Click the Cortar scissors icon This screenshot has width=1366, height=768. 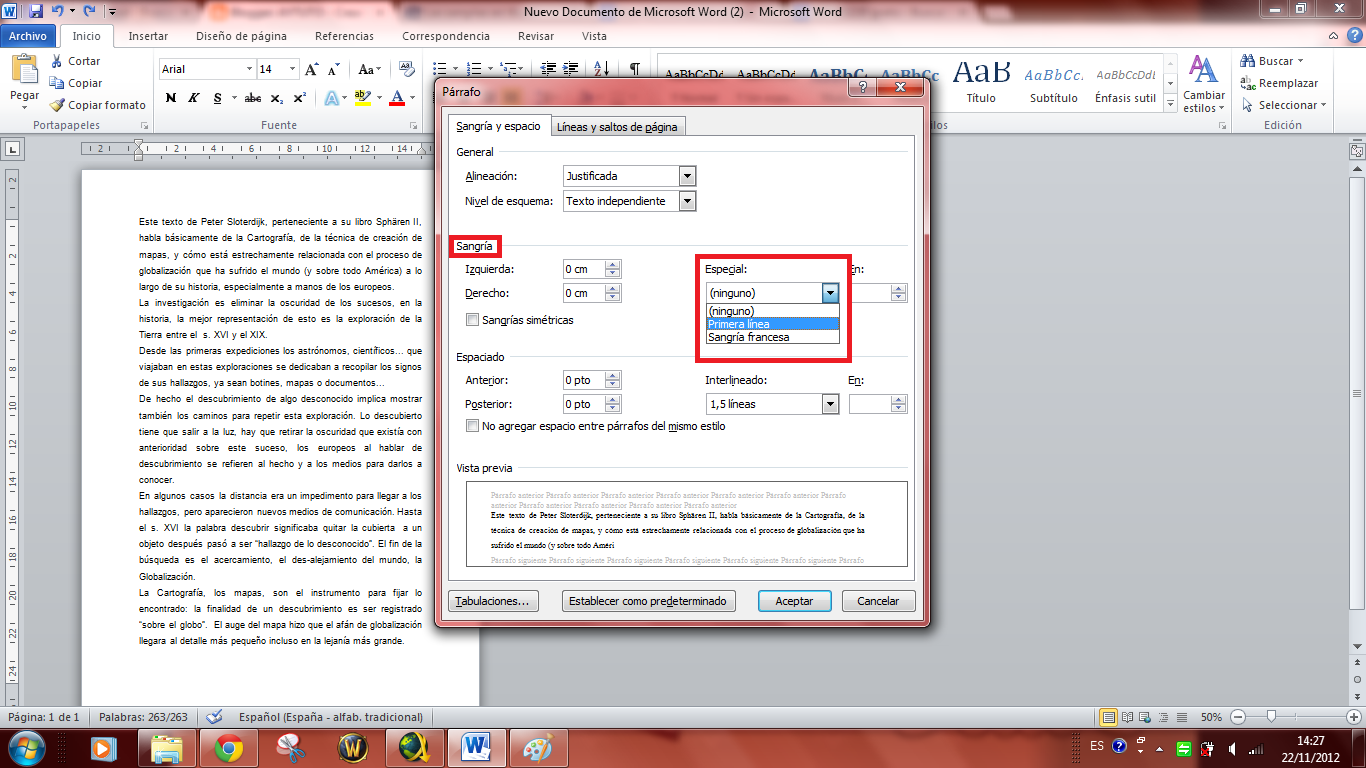58,61
